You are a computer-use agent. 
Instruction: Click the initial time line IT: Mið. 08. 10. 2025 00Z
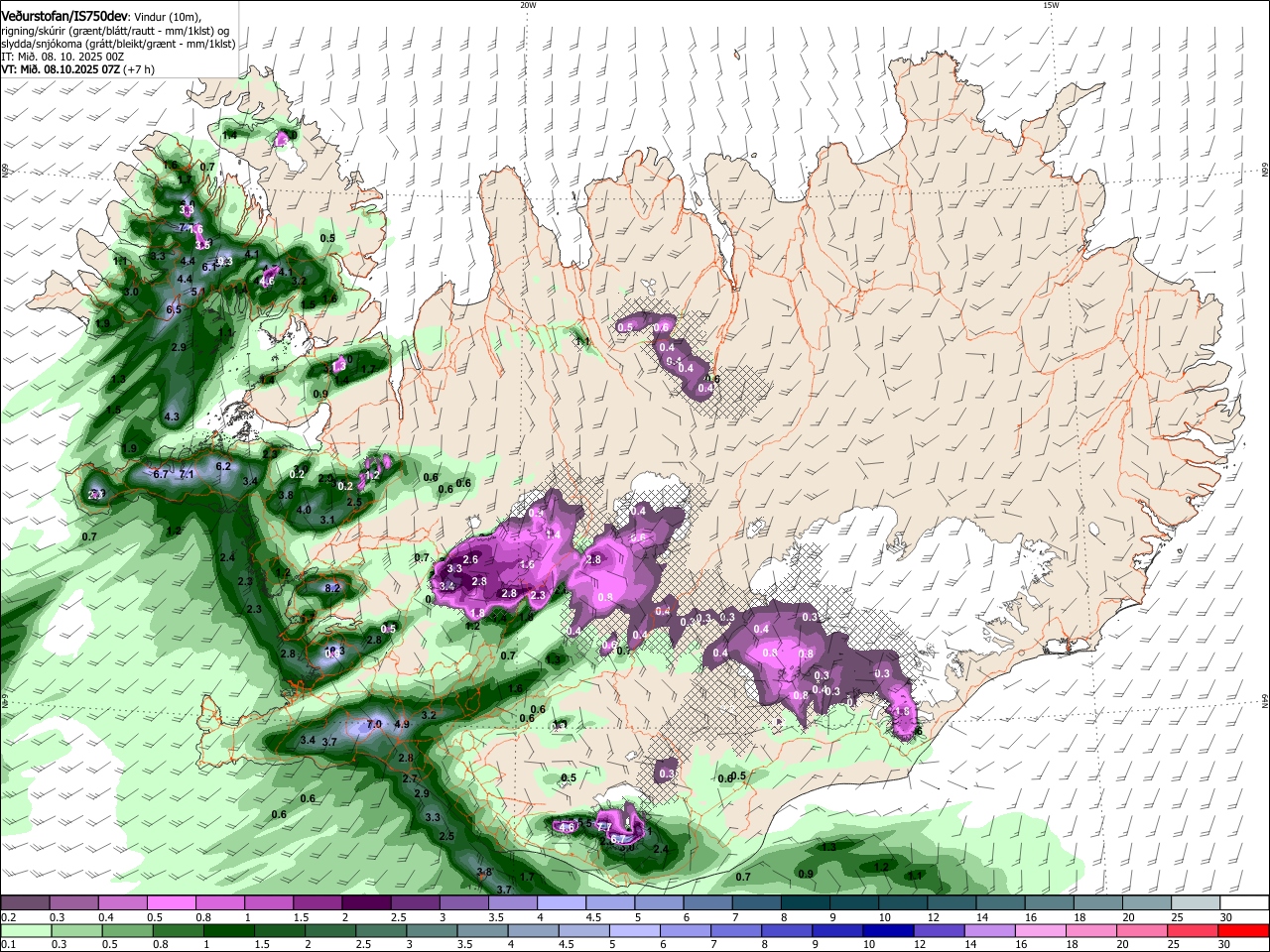[x=63, y=57]
